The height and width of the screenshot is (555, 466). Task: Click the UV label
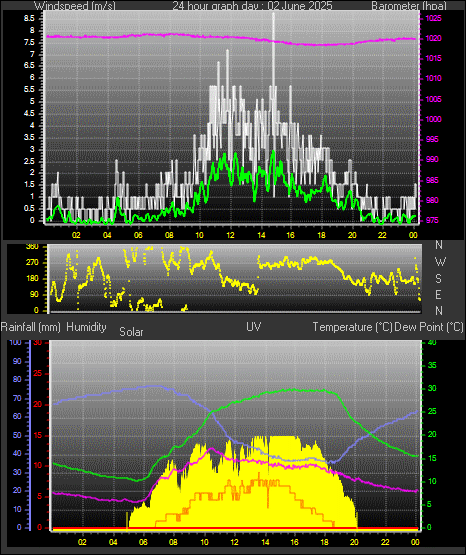[254, 327]
